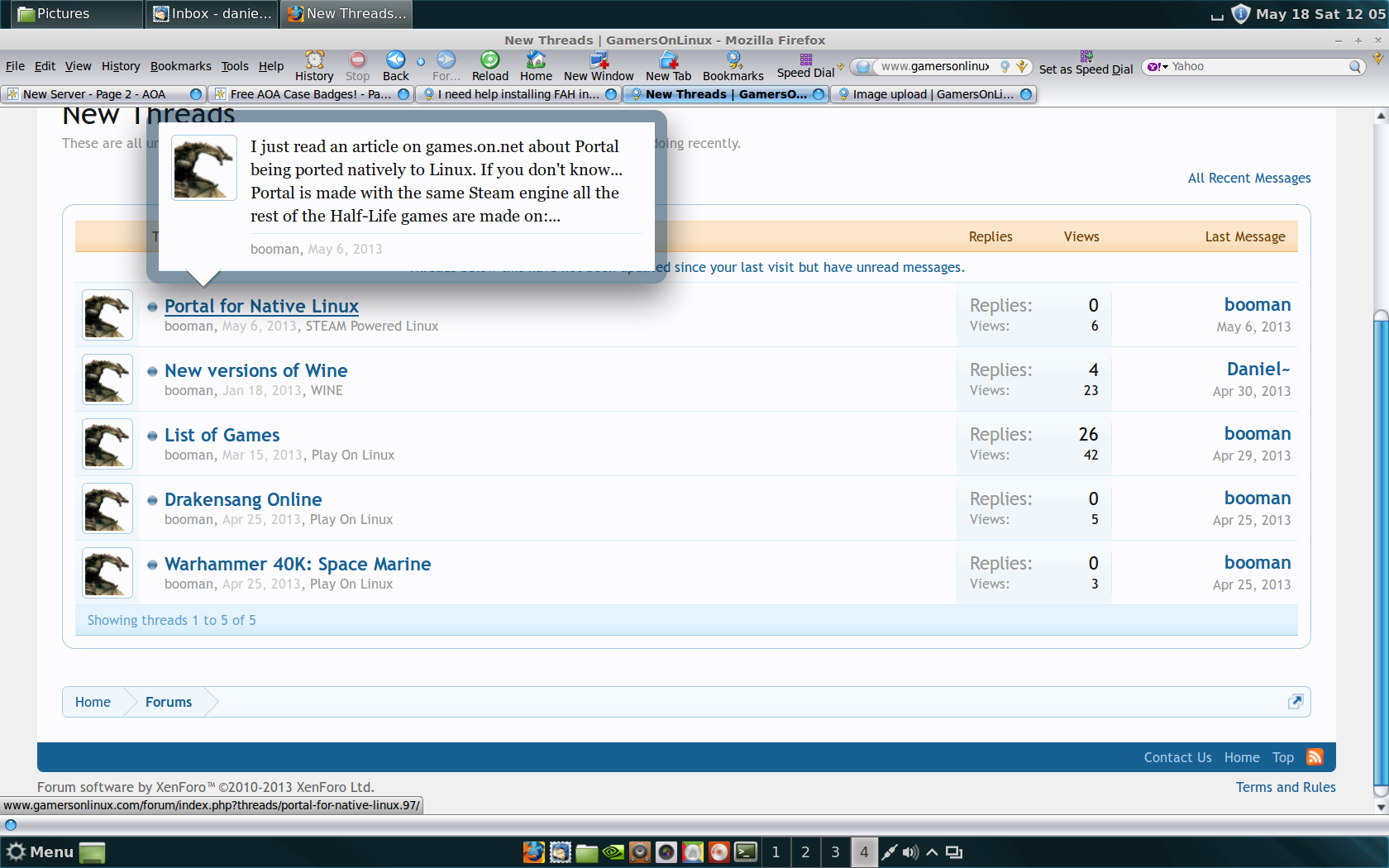
Task: Expand the hidden tray icons arrow
Action: 932,852
